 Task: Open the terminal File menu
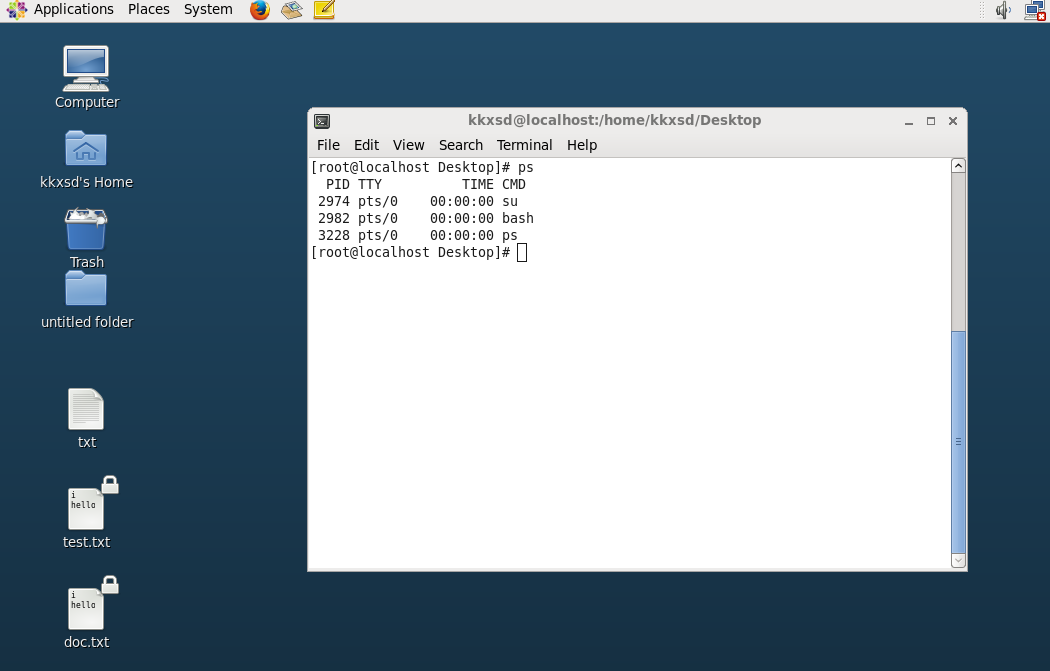pyautogui.click(x=328, y=145)
